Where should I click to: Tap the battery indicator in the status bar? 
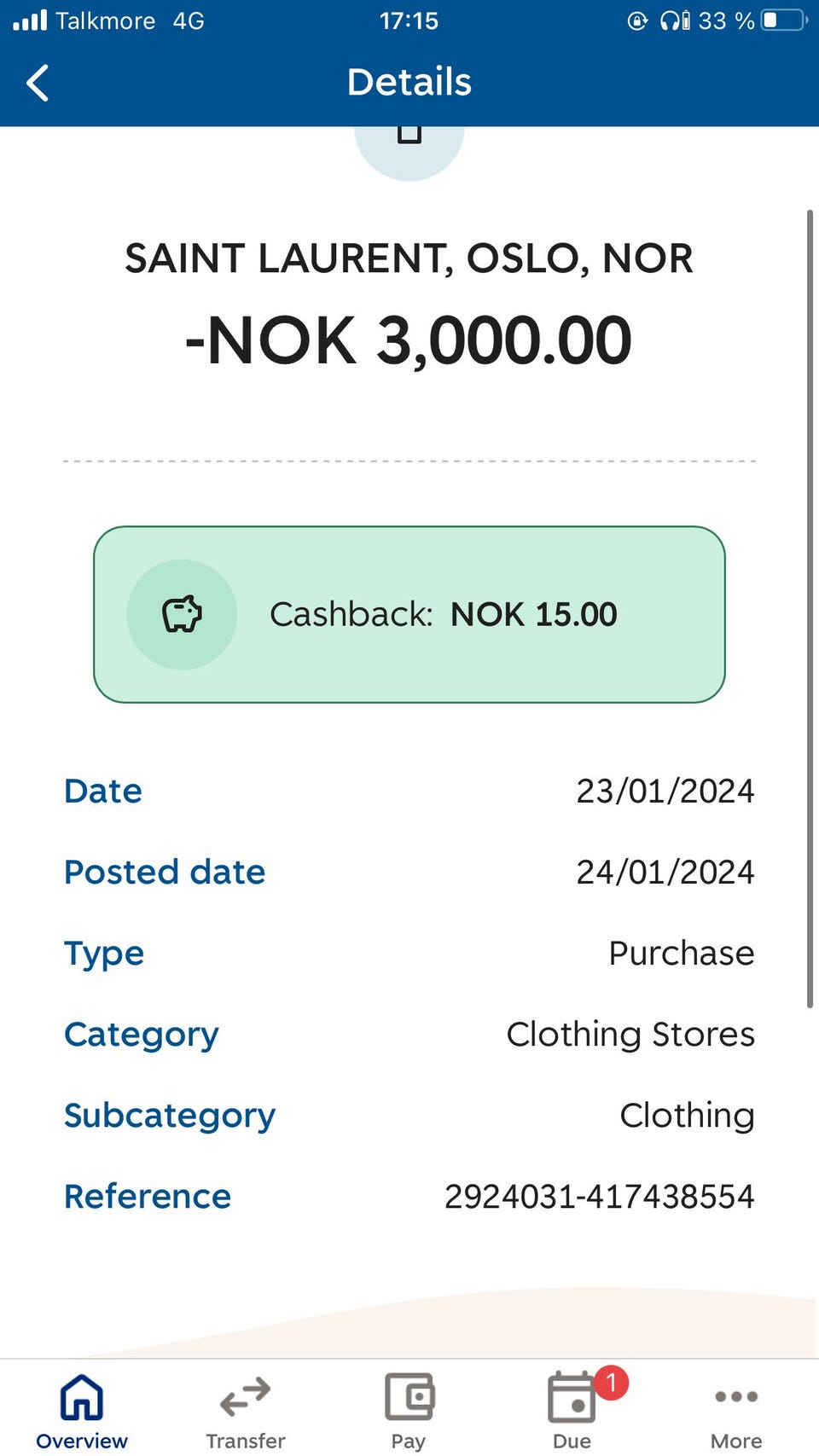pos(783,20)
